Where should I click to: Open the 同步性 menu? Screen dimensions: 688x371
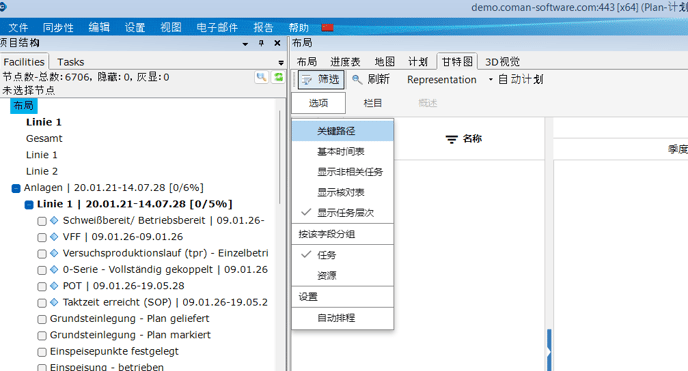tap(58, 28)
